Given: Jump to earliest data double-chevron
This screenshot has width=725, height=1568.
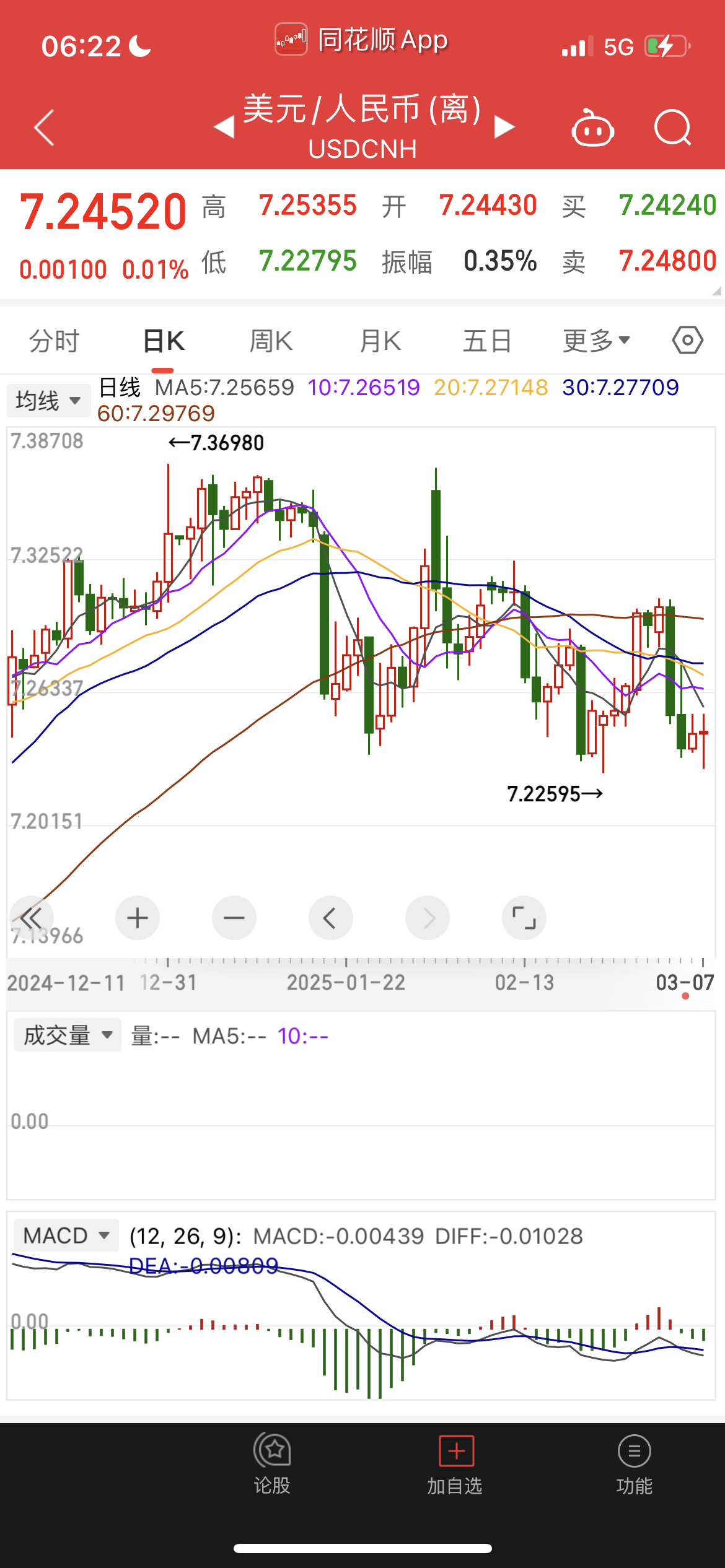Looking at the screenshot, I should [x=31, y=918].
